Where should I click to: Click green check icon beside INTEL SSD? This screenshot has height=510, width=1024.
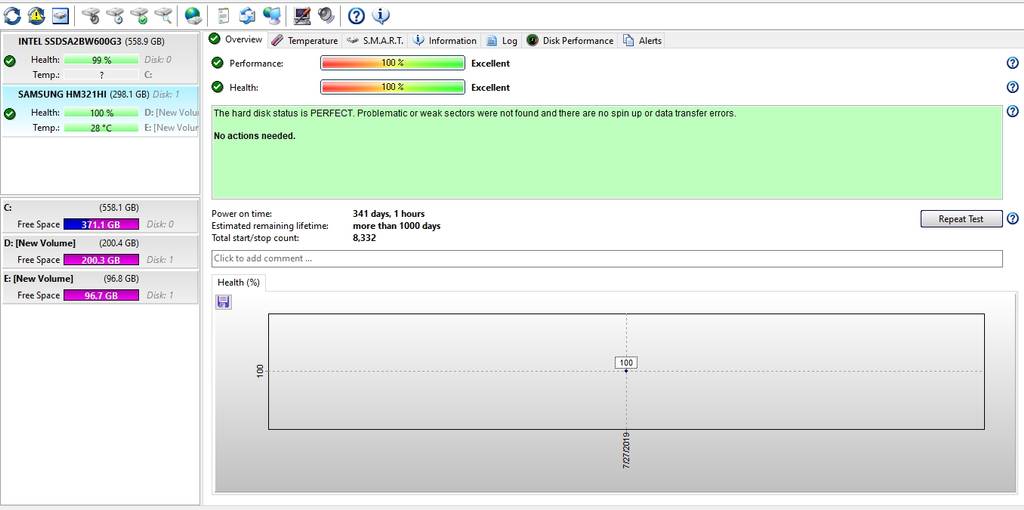(x=10, y=61)
